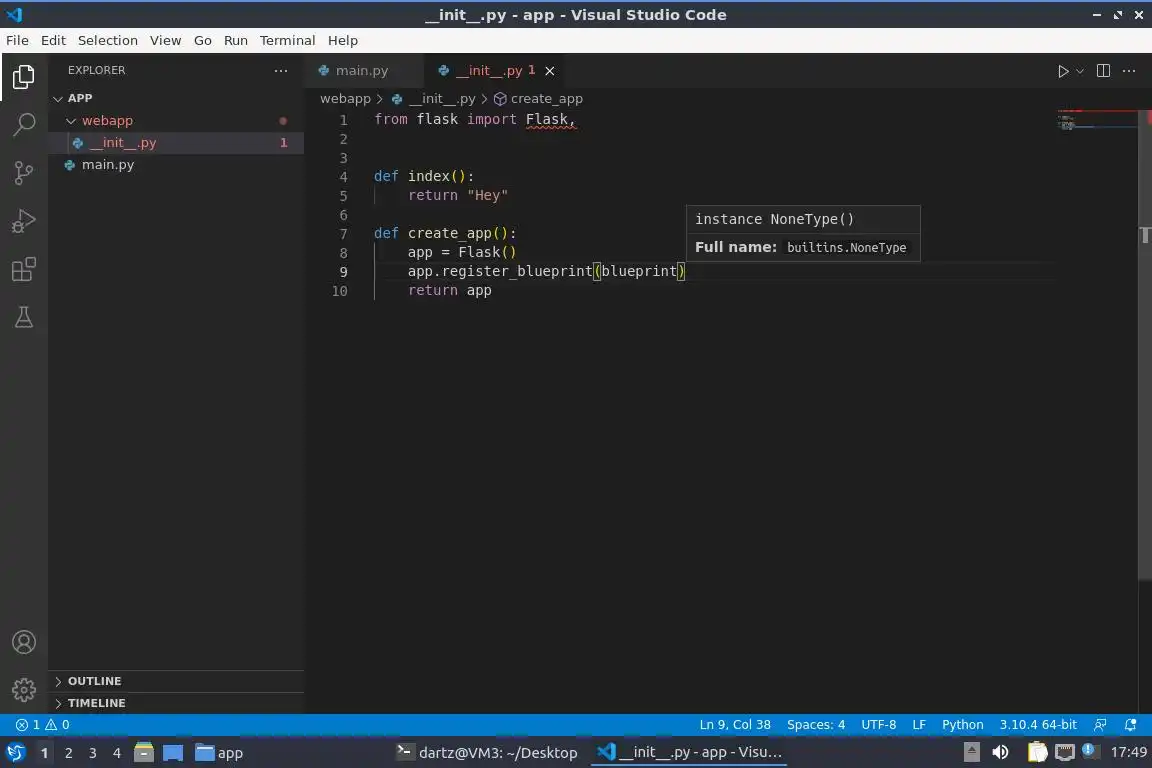Change language mode via Python
Screen dimensions: 1152x768
point(962,725)
